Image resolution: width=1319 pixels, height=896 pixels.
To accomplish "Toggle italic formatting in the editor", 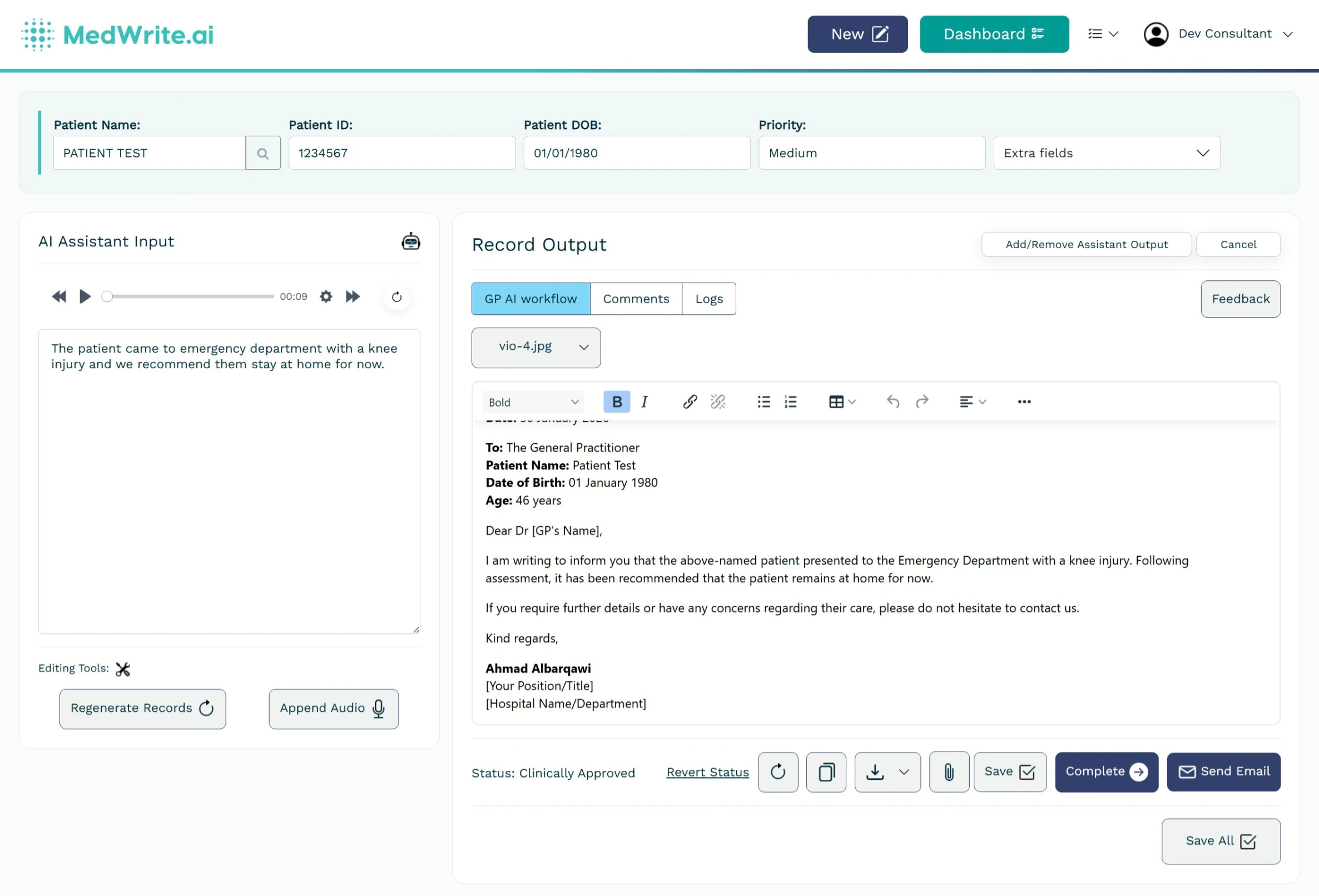I will click(x=644, y=402).
